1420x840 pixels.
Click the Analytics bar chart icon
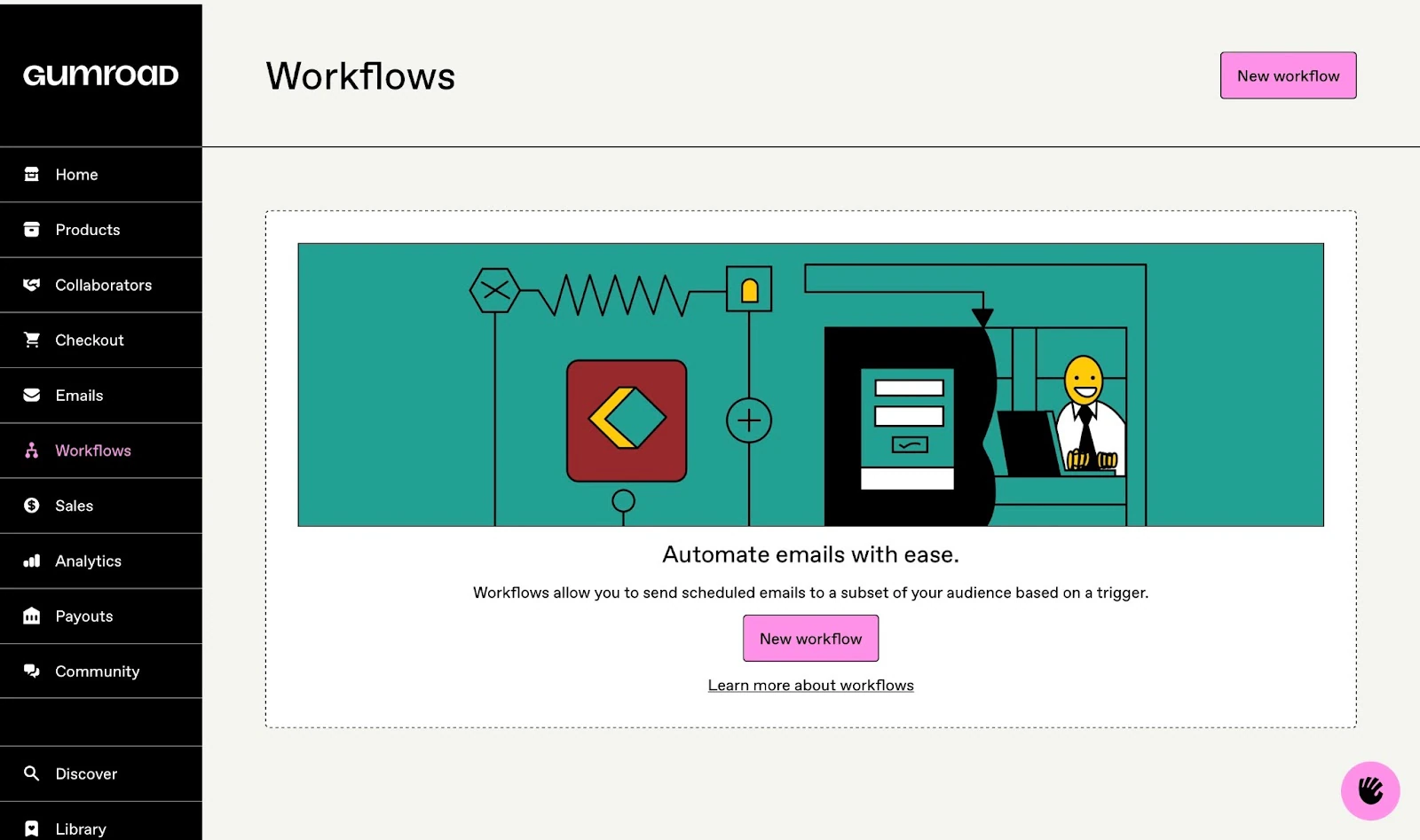[x=32, y=561]
